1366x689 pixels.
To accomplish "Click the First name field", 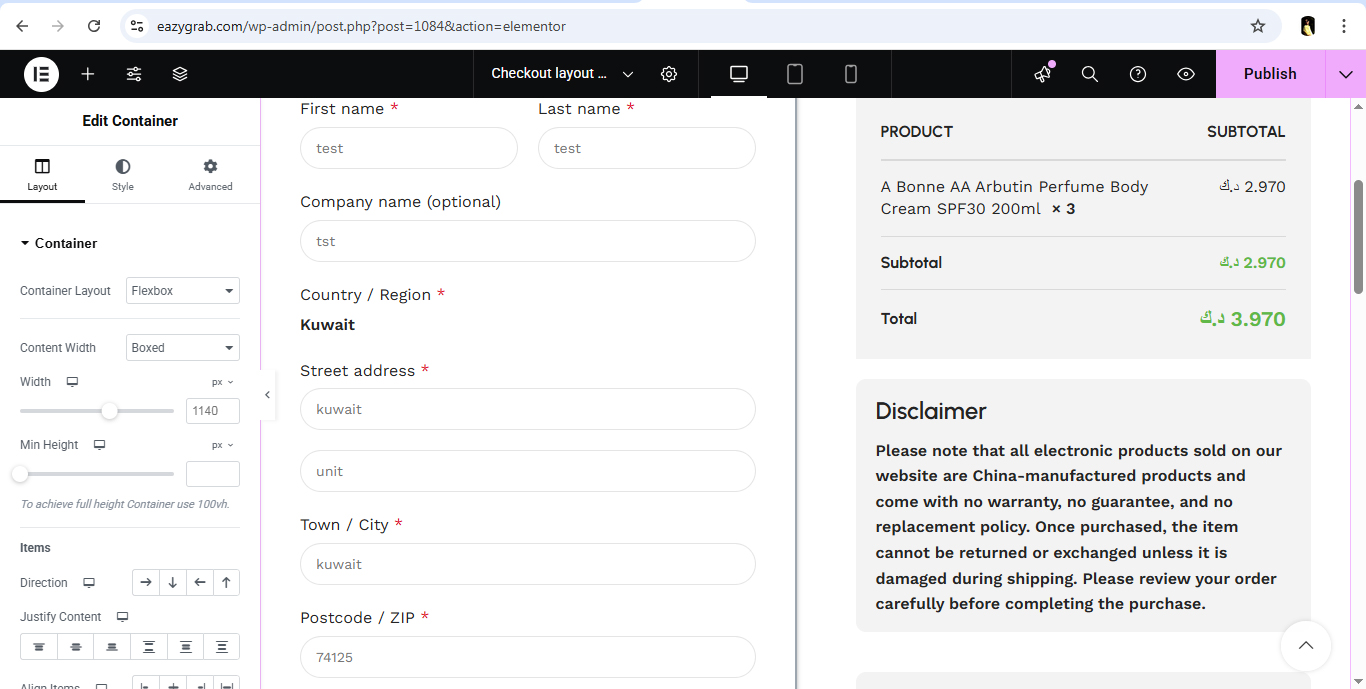I will [409, 148].
